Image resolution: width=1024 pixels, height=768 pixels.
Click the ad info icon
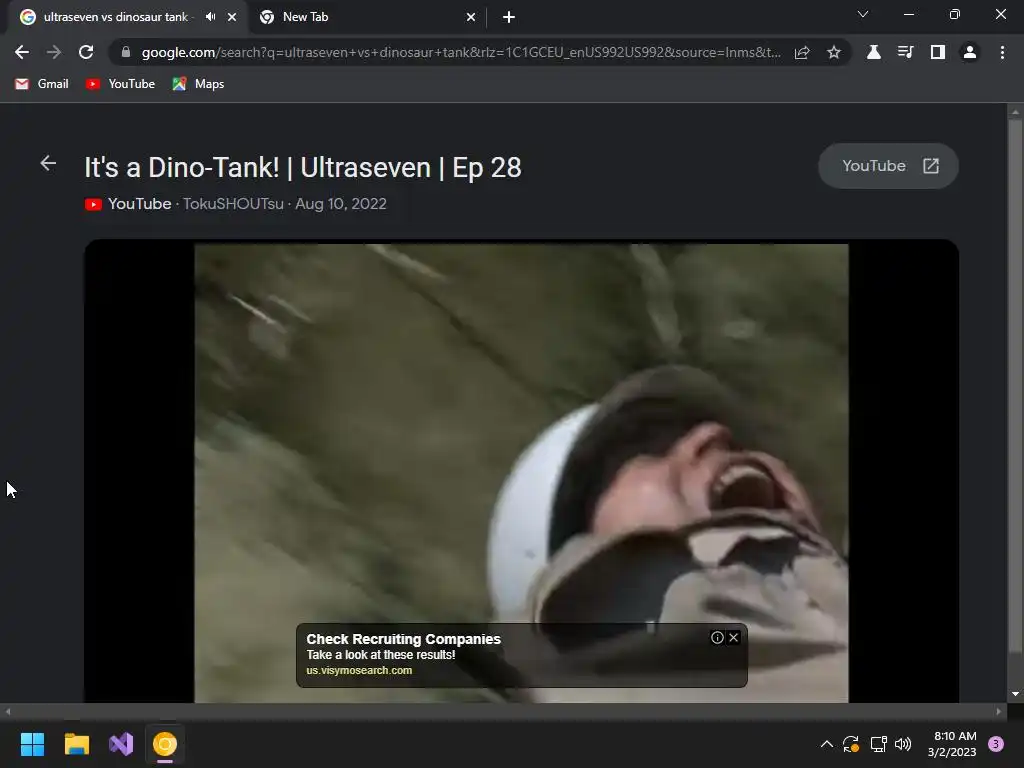point(717,637)
